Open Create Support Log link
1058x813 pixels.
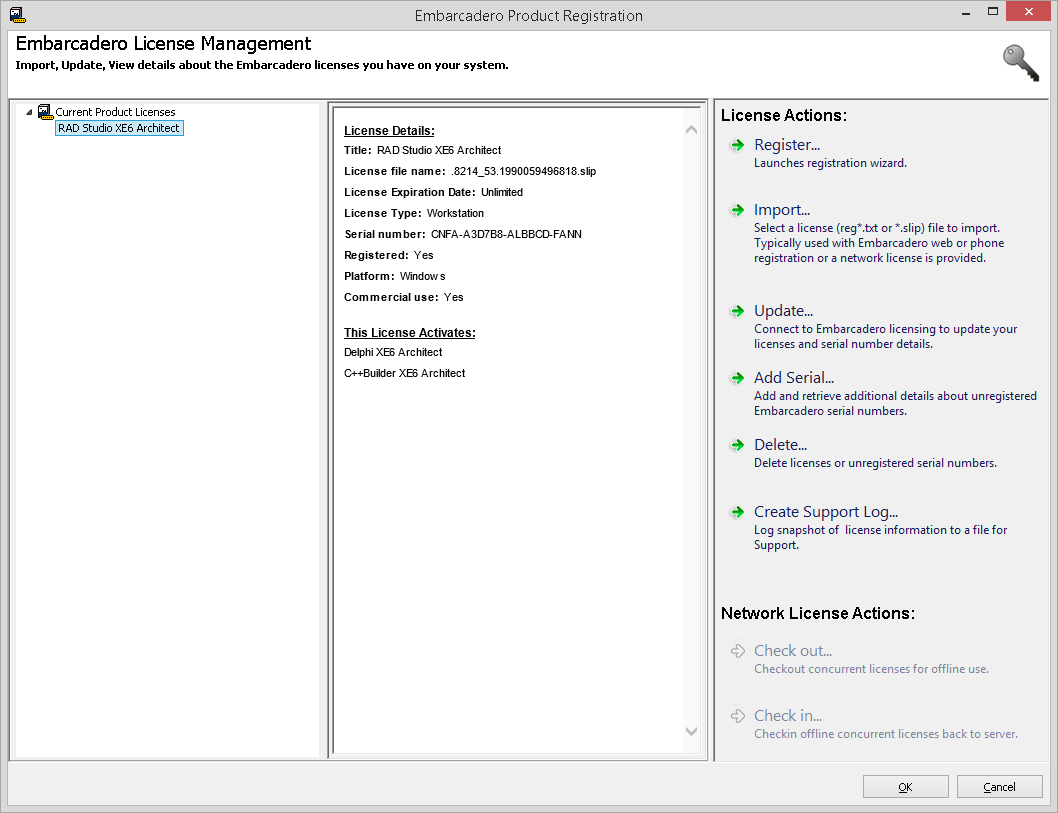point(826,512)
